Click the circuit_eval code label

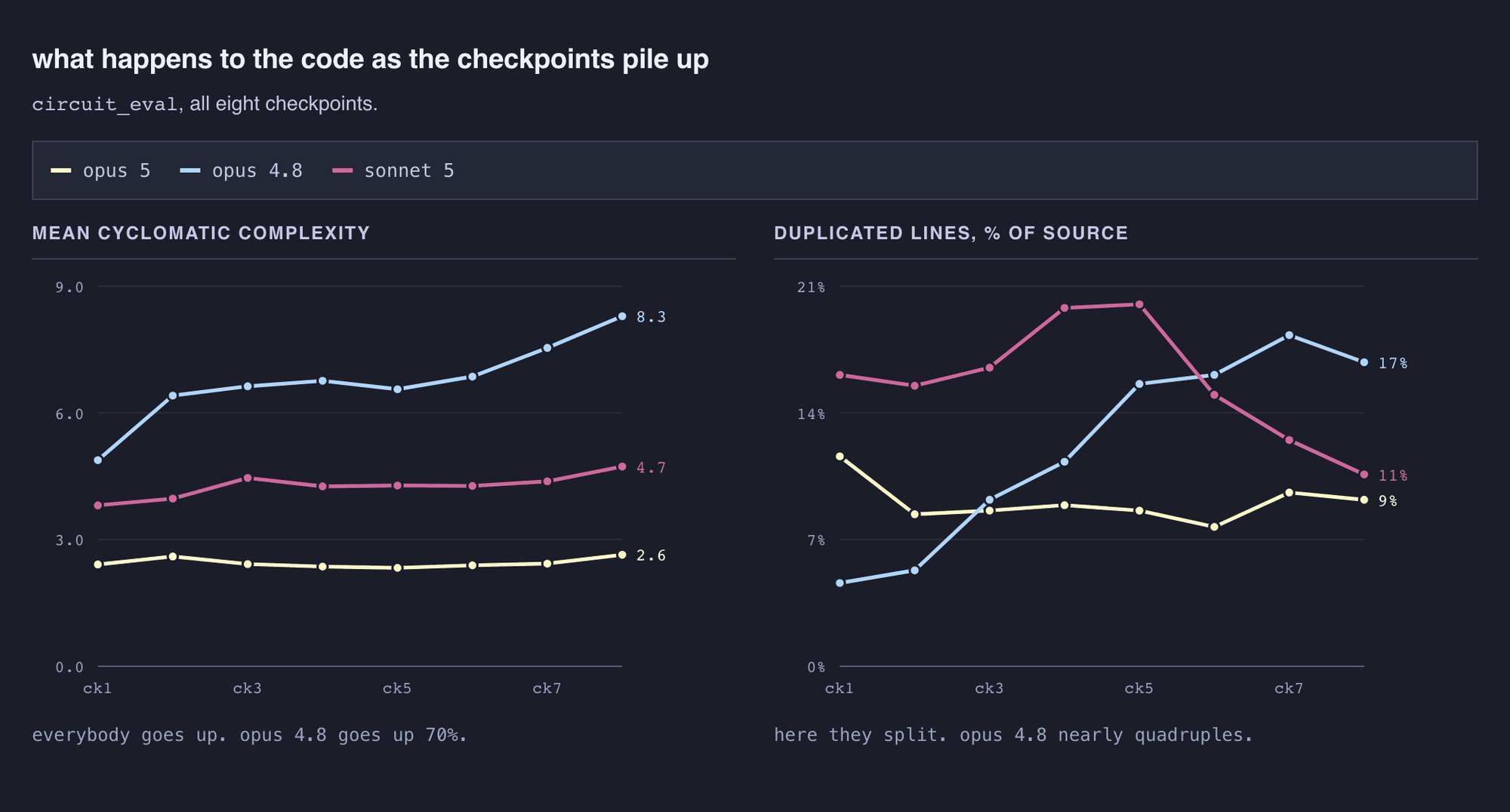tap(105, 103)
